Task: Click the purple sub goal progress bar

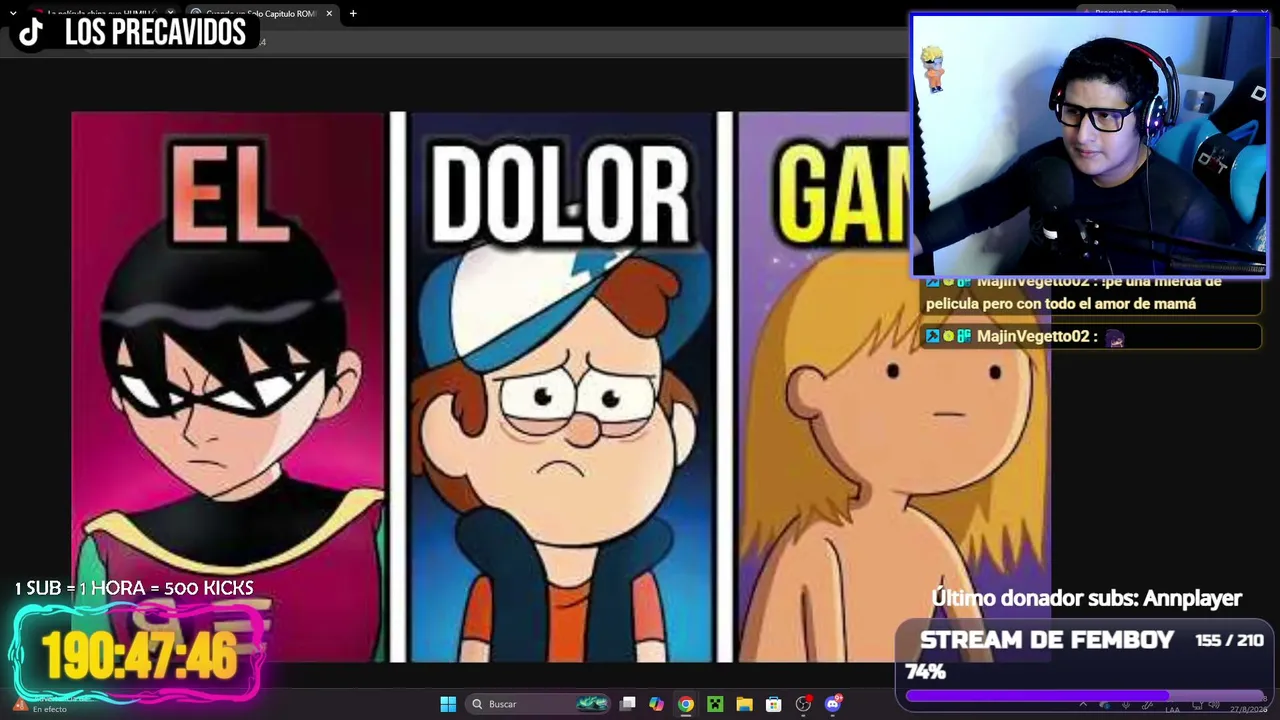Action: tap(1084, 694)
